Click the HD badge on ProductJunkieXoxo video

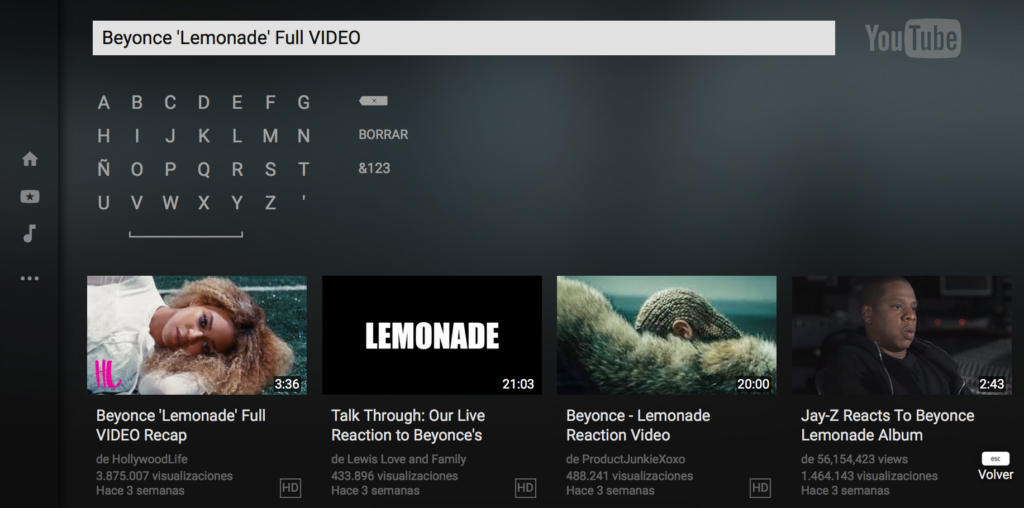(x=760, y=487)
